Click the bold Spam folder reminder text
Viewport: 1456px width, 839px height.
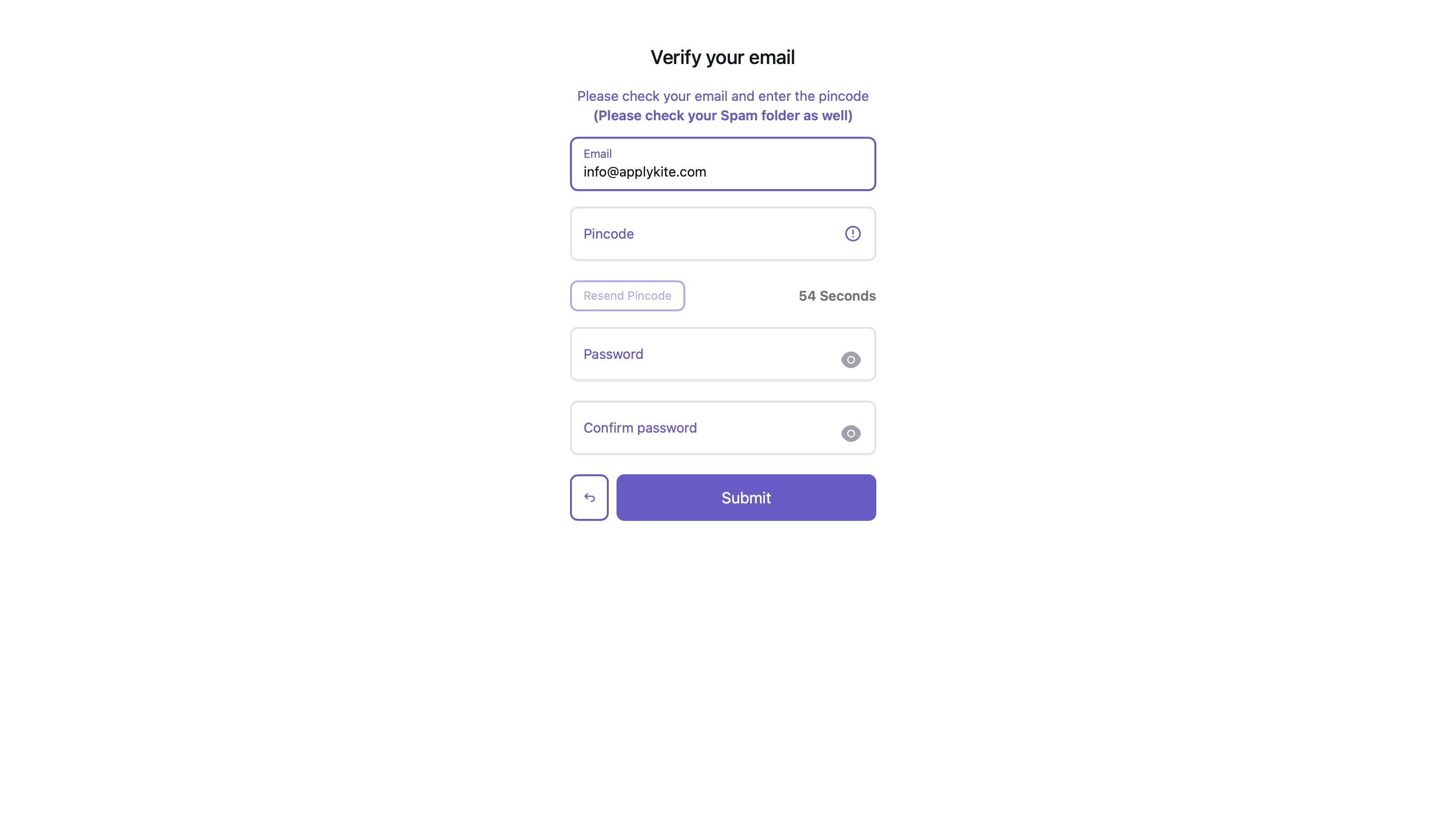click(723, 115)
